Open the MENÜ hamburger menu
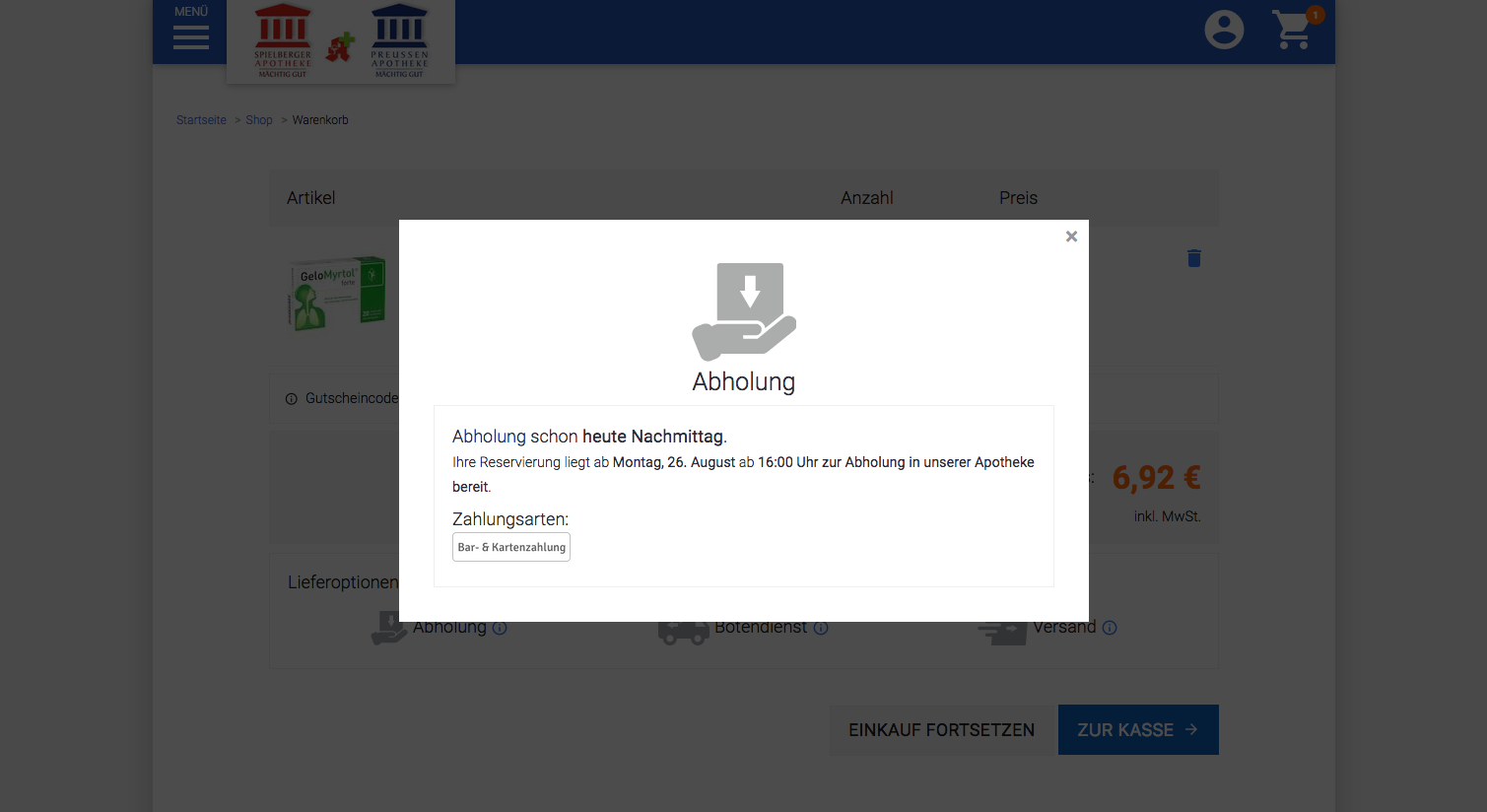Viewport: 1487px width, 812px height. [190, 30]
